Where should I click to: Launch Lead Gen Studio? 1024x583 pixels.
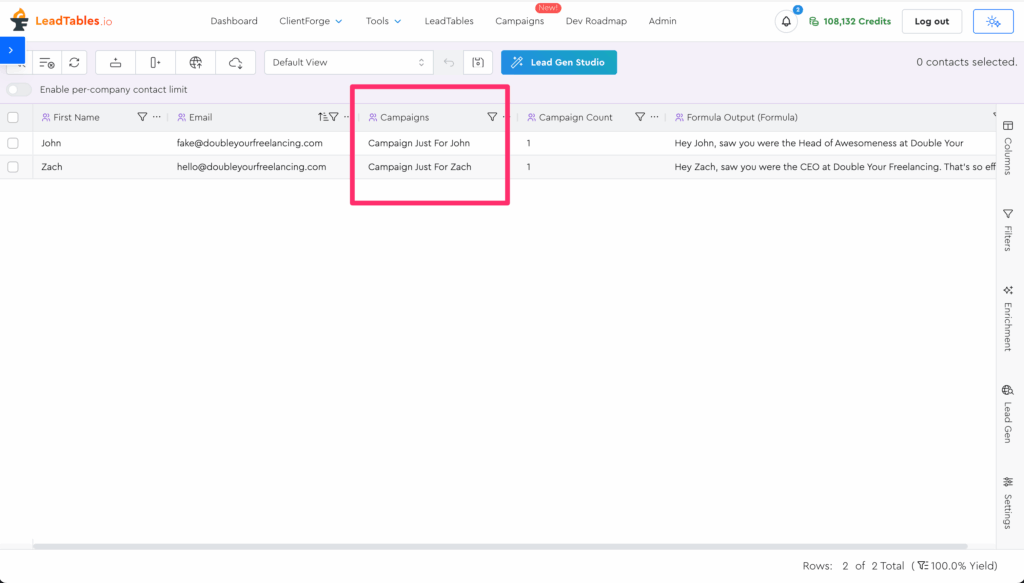coord(559,62)
